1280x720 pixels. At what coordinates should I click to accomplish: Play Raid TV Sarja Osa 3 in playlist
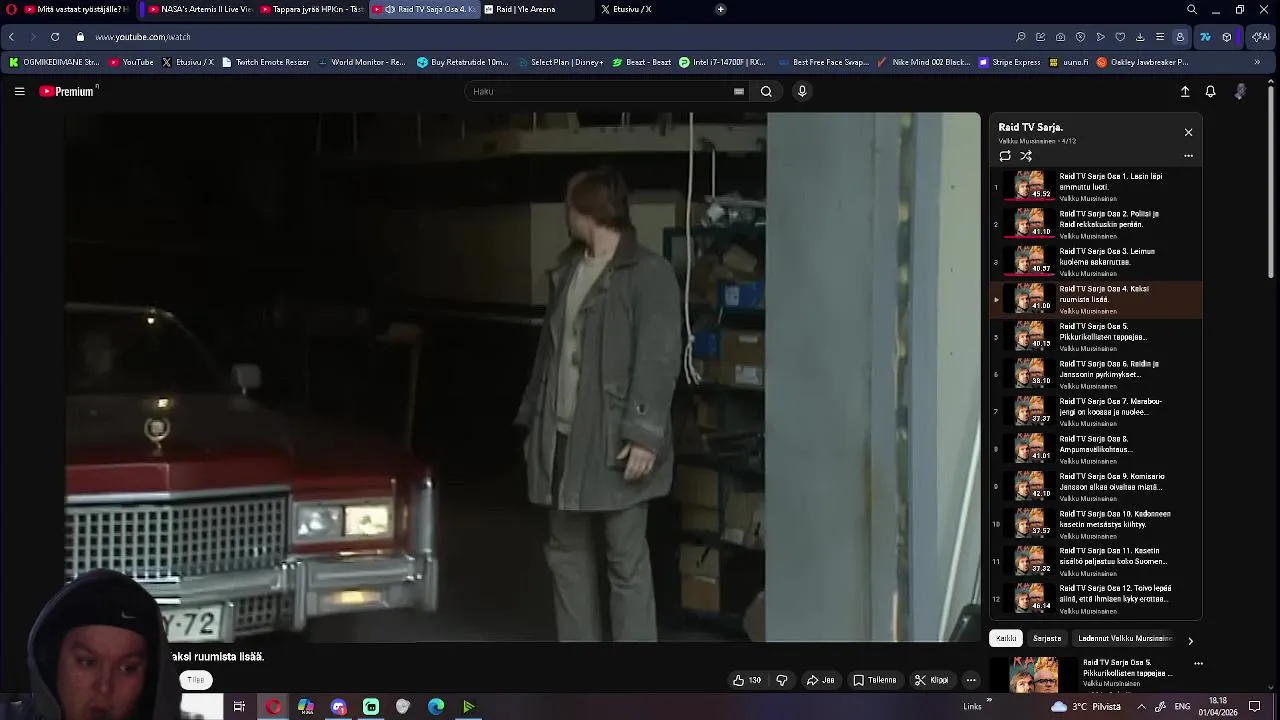(1096, 261)
